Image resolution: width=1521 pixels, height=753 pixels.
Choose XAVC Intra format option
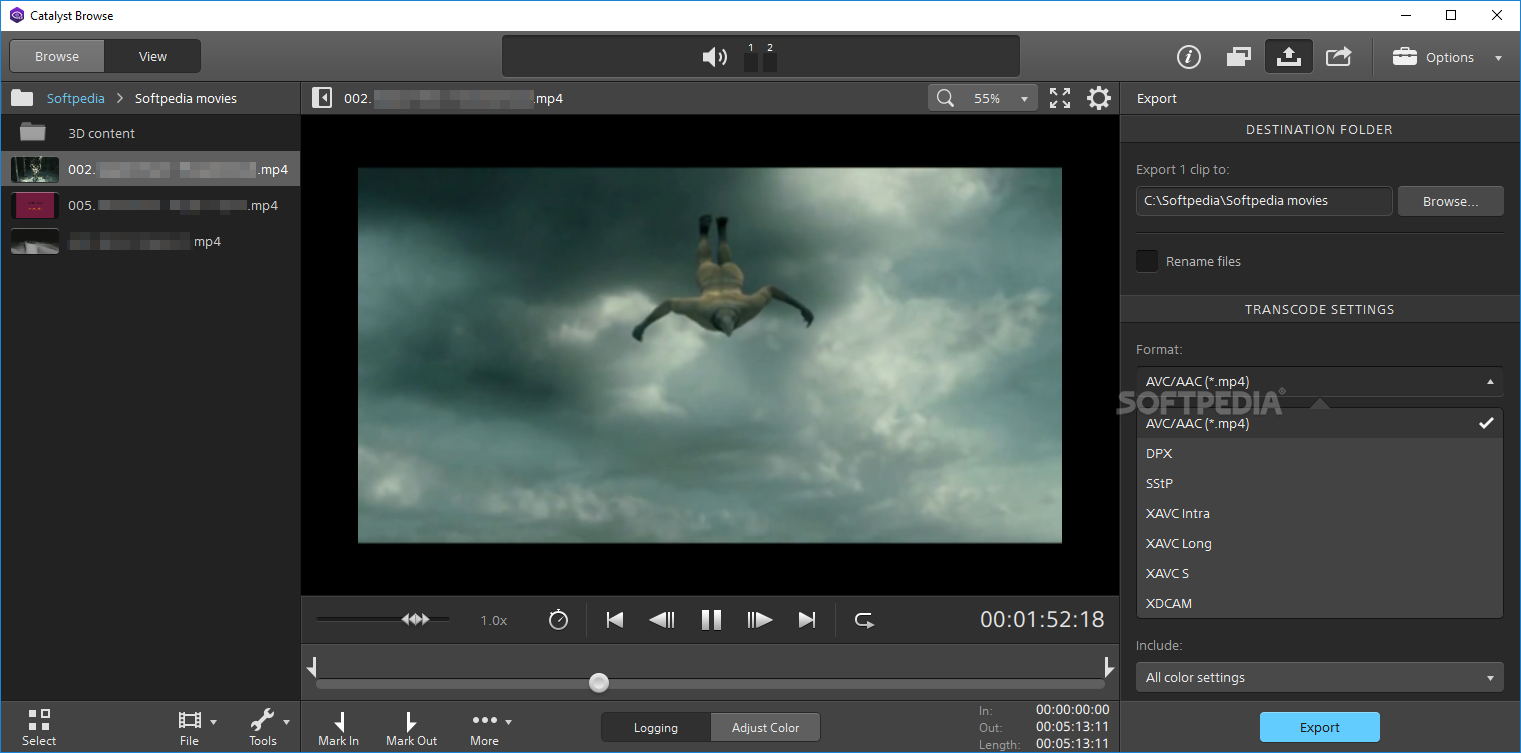[1319, 513]
